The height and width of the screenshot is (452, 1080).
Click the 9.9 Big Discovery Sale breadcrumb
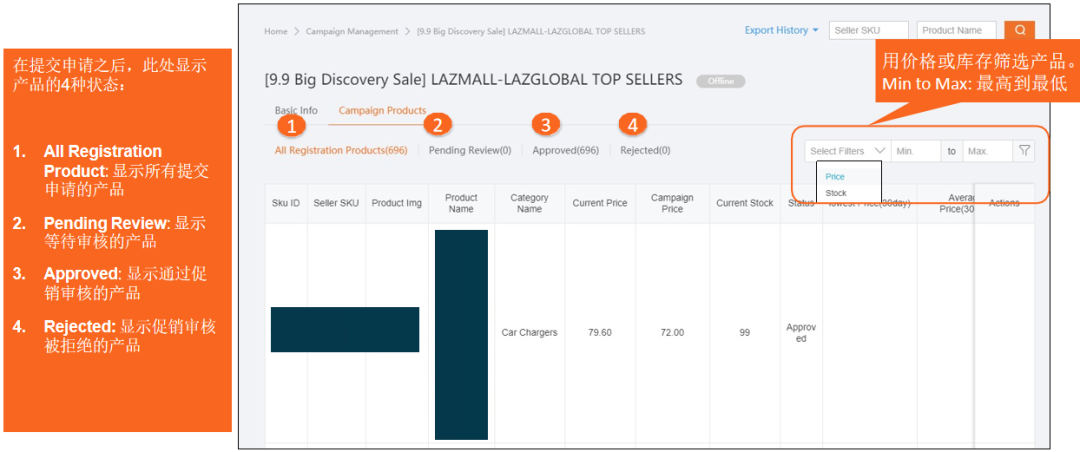click(x=531, y=32)
